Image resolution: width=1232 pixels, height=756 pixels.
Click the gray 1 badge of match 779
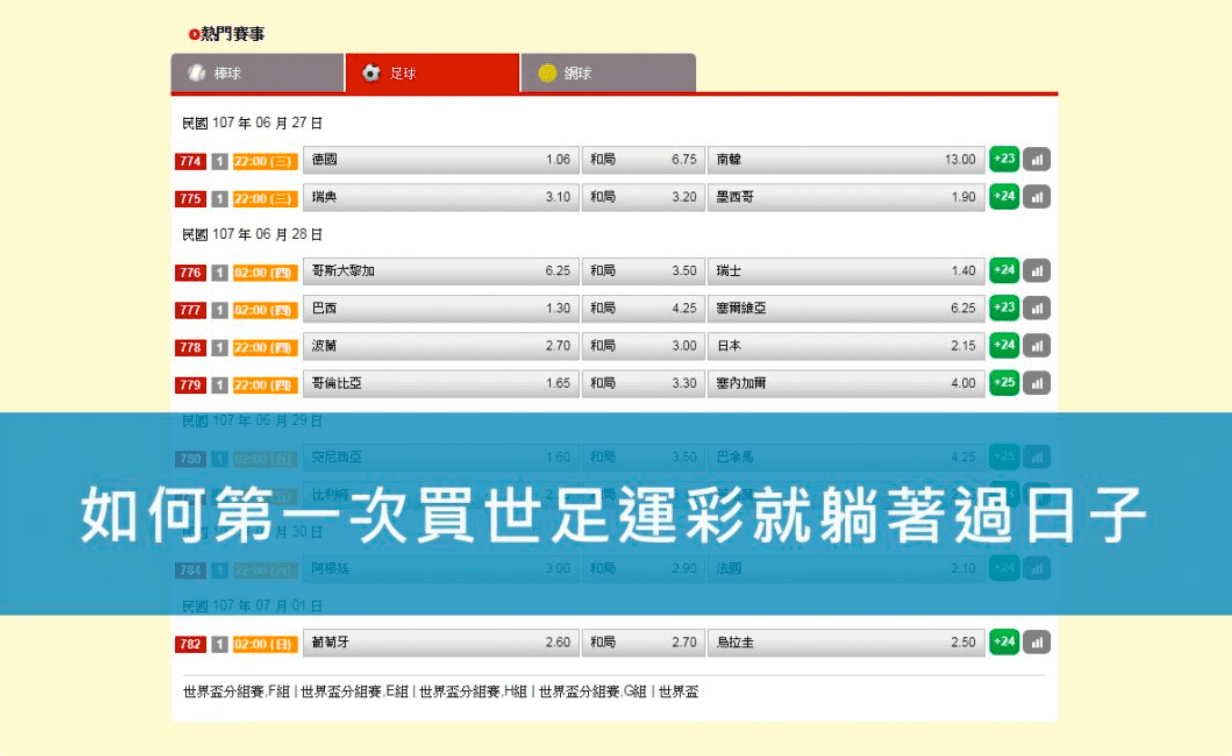click(220, 384)
